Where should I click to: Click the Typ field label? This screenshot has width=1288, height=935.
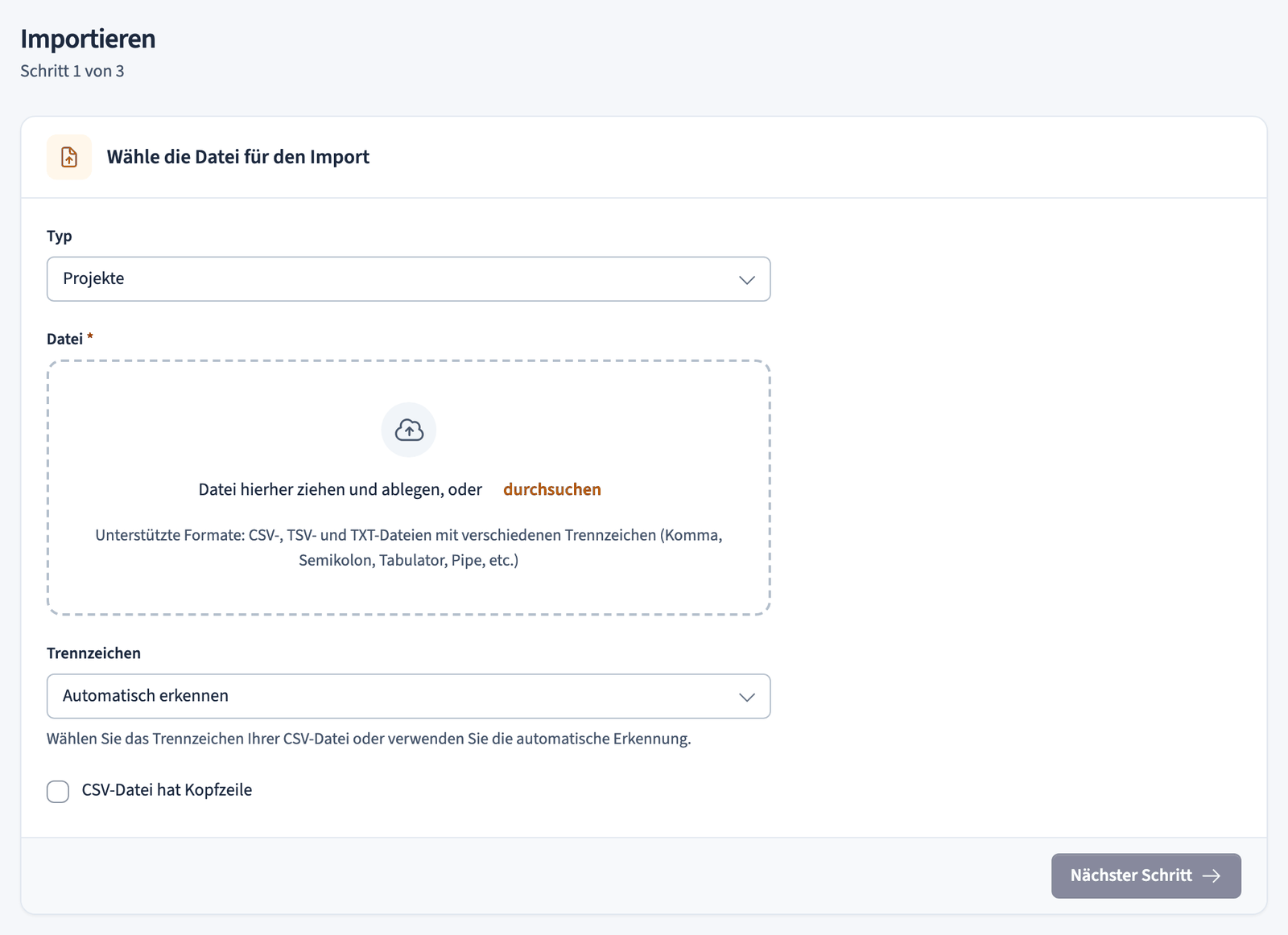(x=60, y=236)
